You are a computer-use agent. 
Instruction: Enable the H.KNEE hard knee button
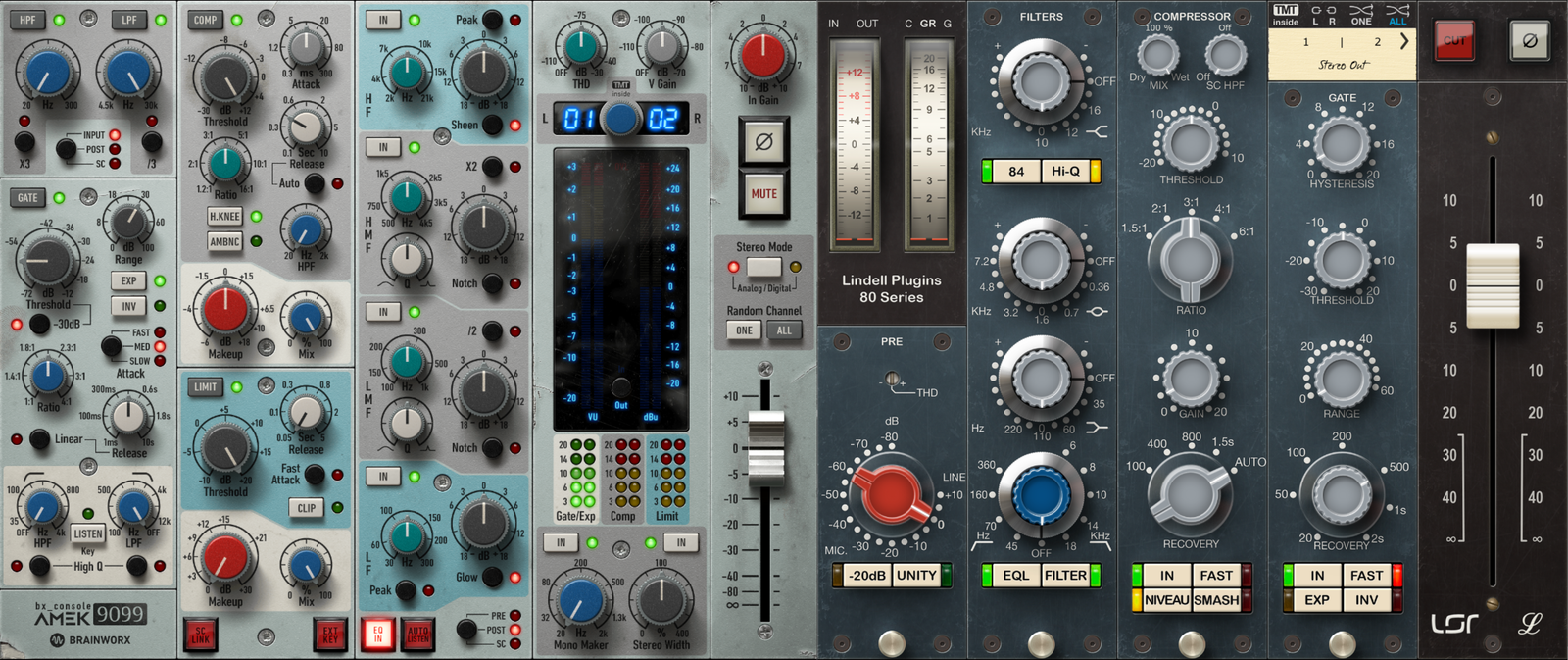coord(224,217)
